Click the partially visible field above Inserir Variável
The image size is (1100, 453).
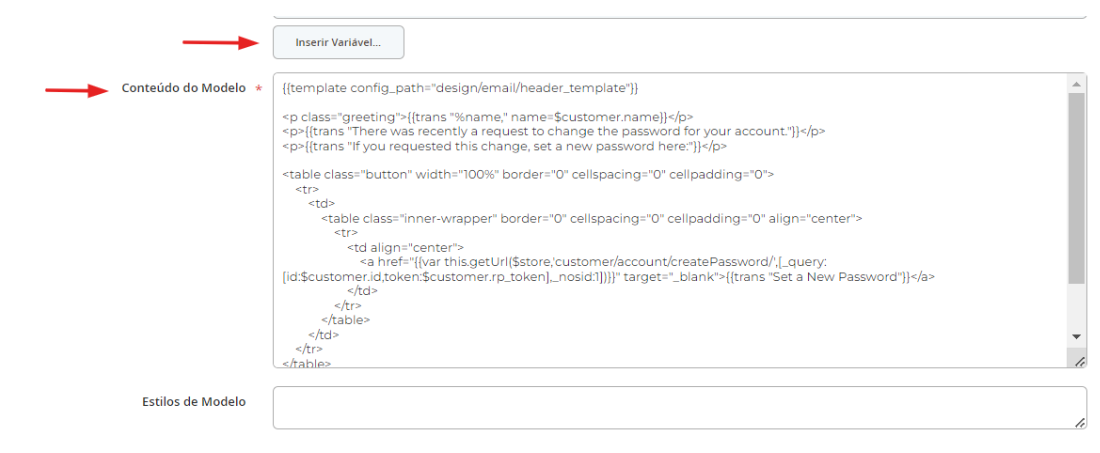(x=678, y=11)
